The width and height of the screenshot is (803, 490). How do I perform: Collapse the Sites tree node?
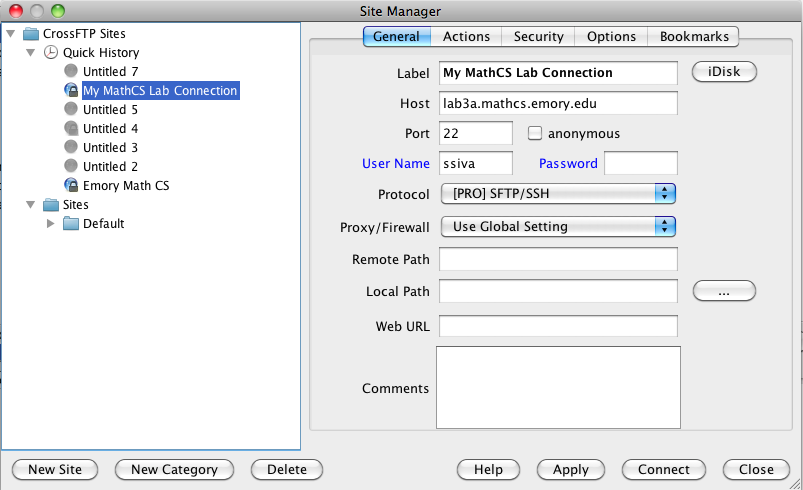31,205
